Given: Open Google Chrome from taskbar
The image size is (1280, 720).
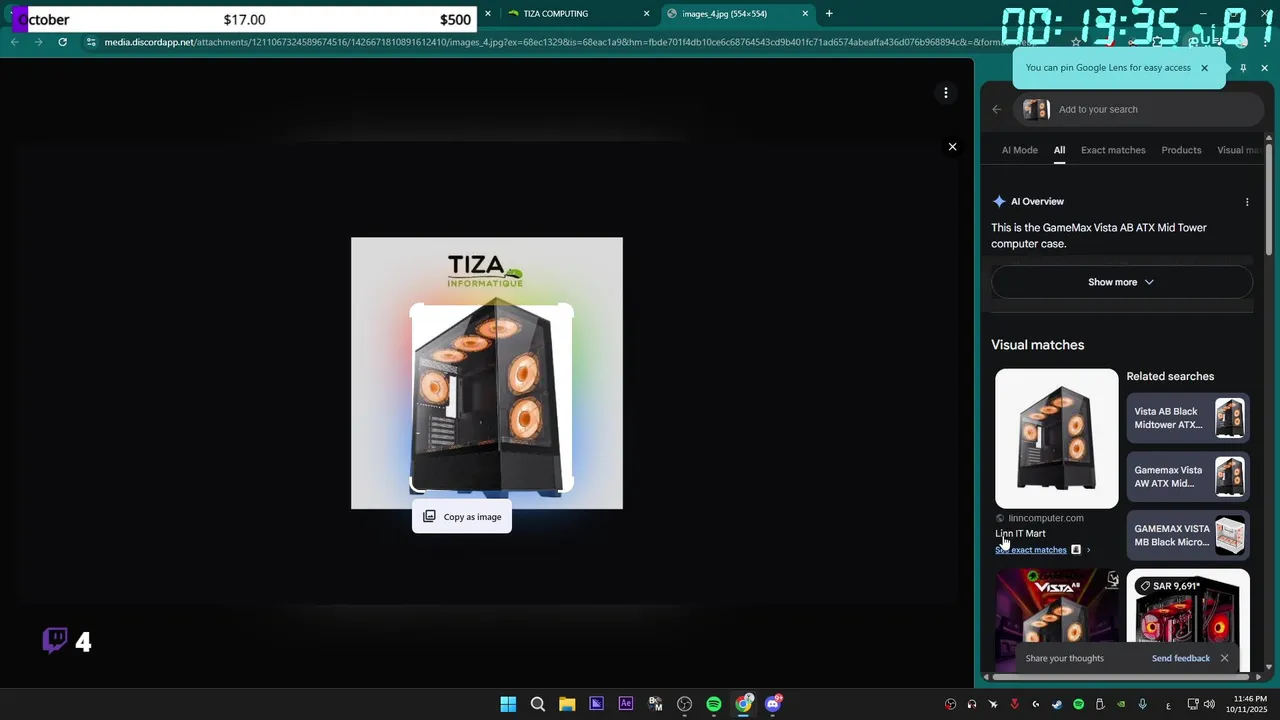Looking at the screenshot, I should click(743, 704).
